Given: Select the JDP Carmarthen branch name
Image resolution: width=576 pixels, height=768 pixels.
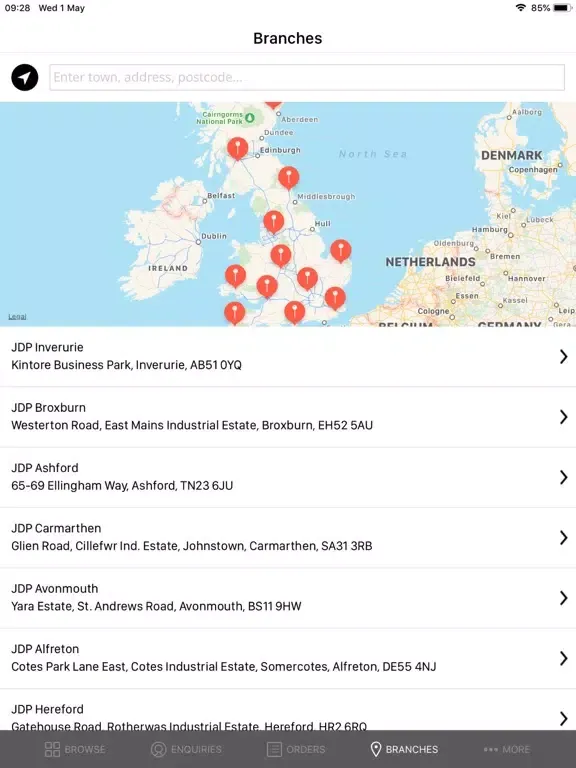Looking at the screenshot, I should (x=56, y=528).
